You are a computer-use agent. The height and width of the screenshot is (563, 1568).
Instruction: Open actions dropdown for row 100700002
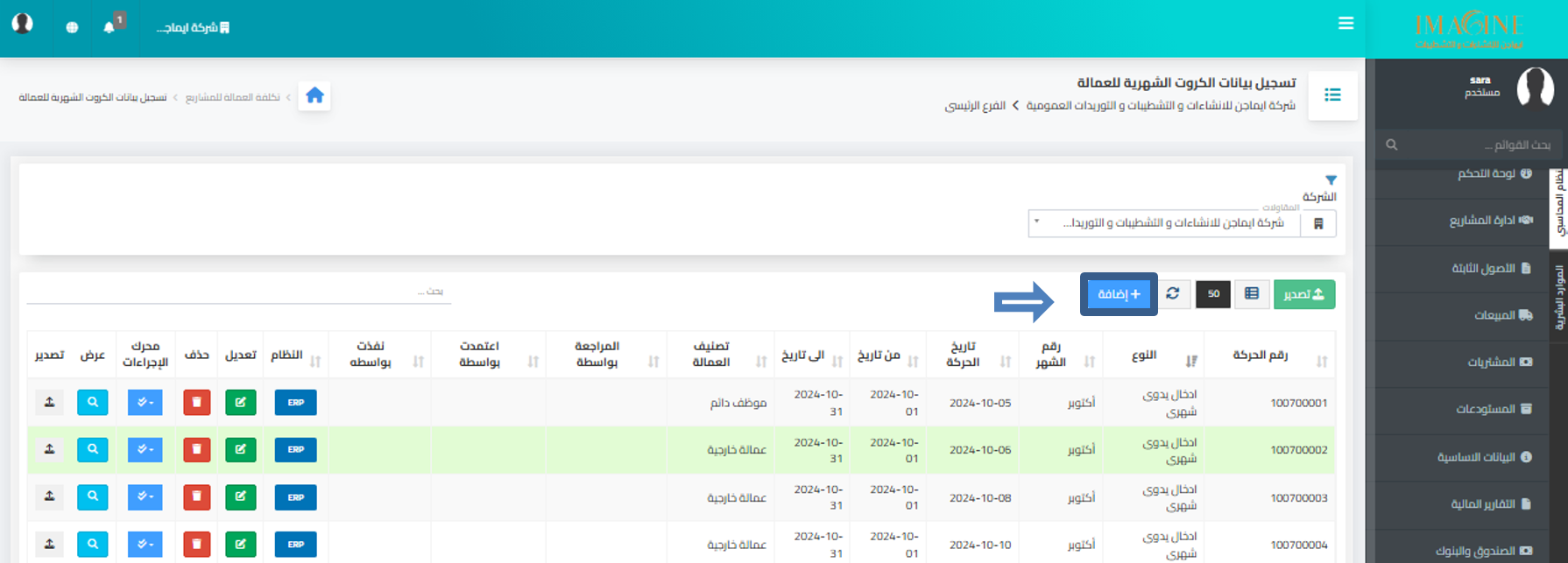coord(145,450)
